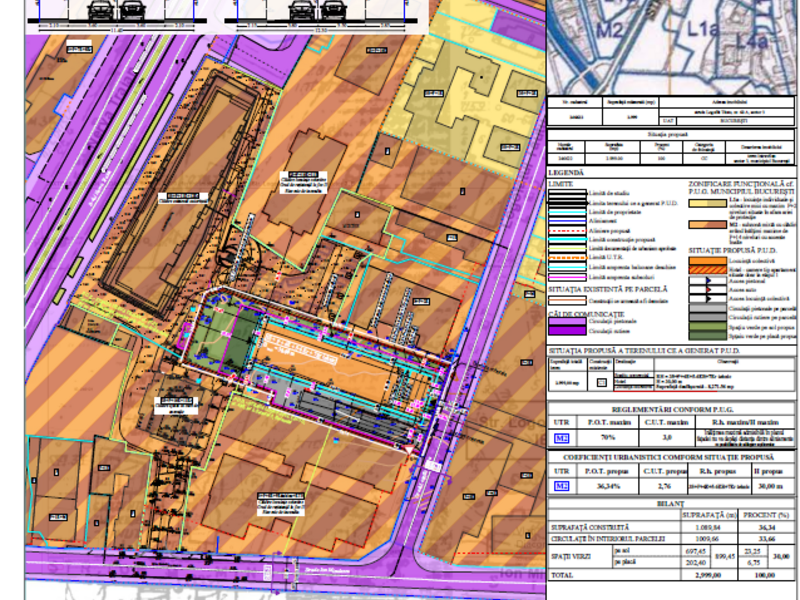Image resolution: width=800 pixels, height=600 pixels.
Task: Click the TOTAL row in the BILANȚ table
Action: 672,575
